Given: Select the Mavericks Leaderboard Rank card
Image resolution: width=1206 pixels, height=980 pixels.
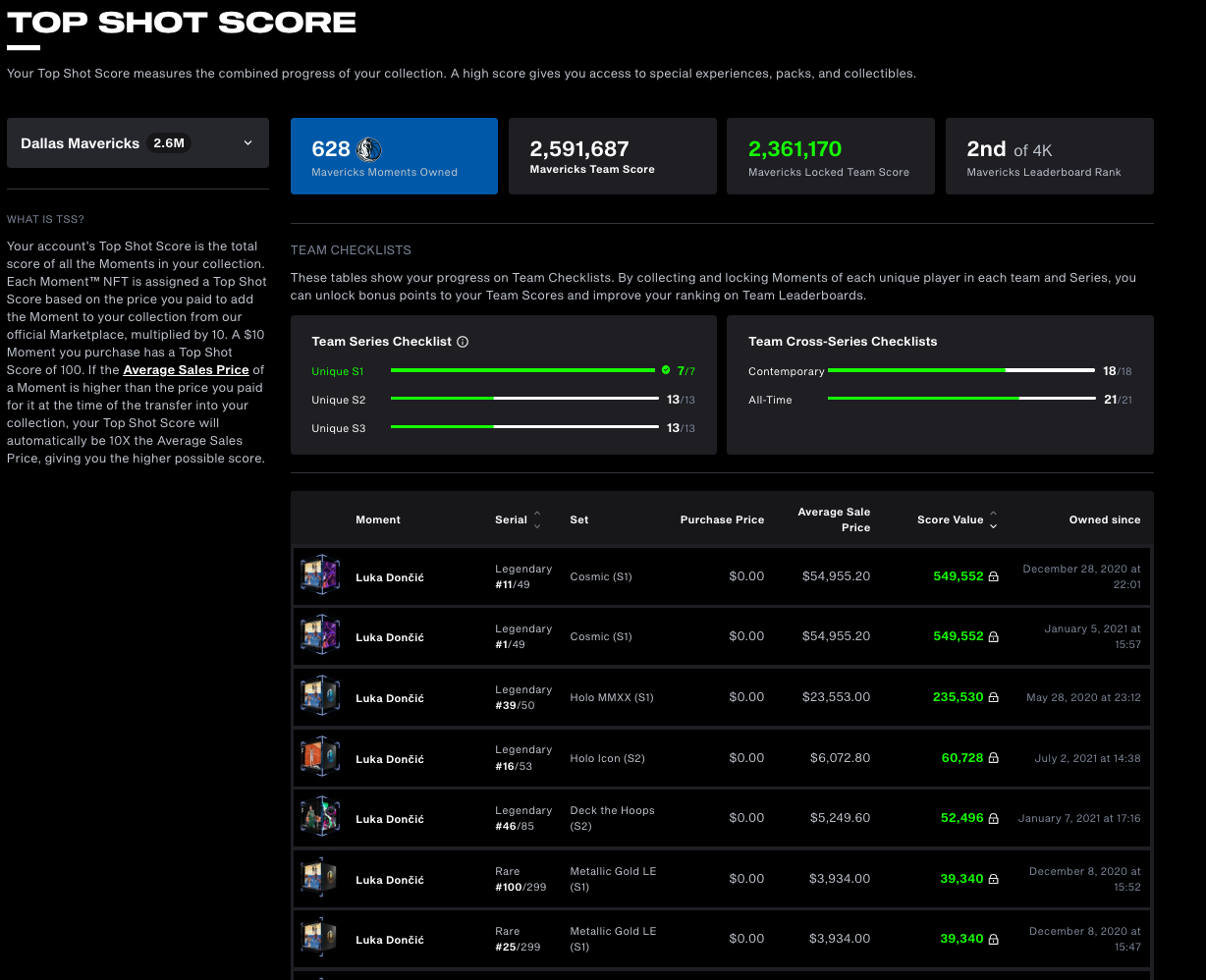Looking at the screenshot, I should pos(1049,156).
